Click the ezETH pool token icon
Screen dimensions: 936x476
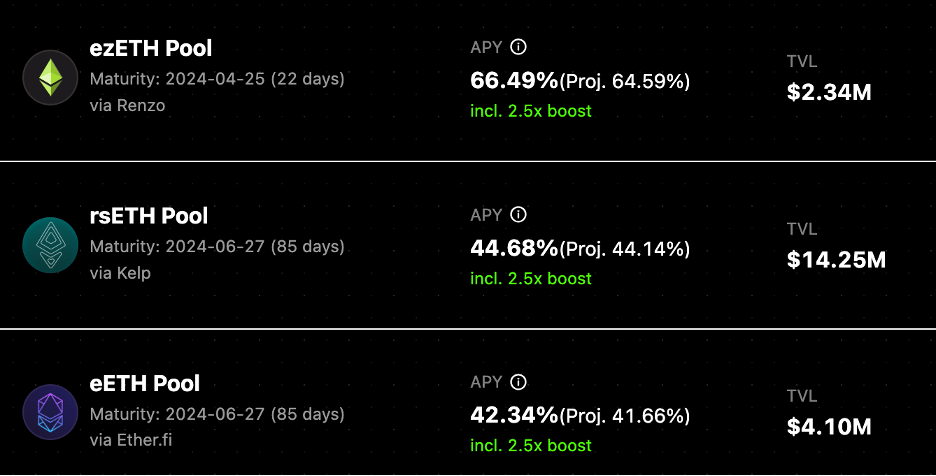50,78
